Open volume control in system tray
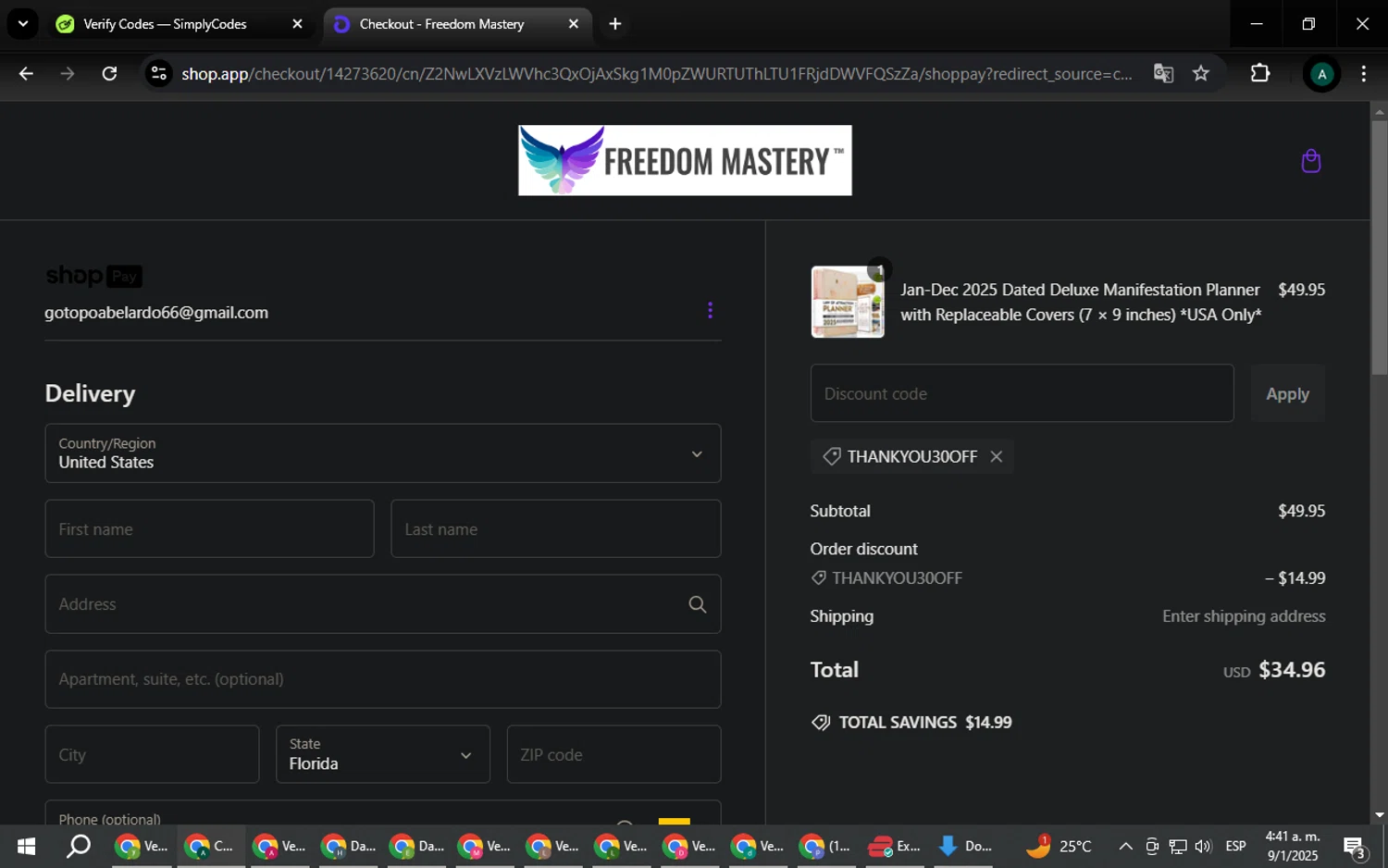1388x868 pixels. click(x=1203, y=846)
